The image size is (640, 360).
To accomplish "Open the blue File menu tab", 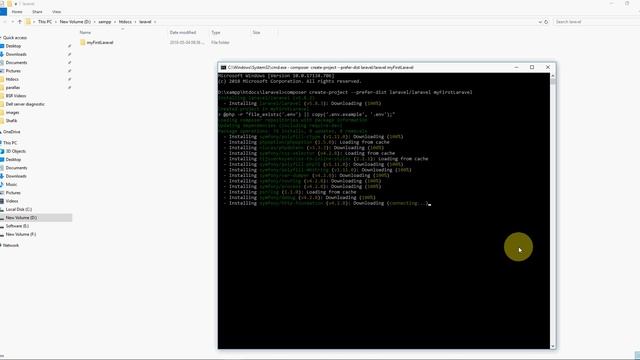I will (x=3, y=12).
